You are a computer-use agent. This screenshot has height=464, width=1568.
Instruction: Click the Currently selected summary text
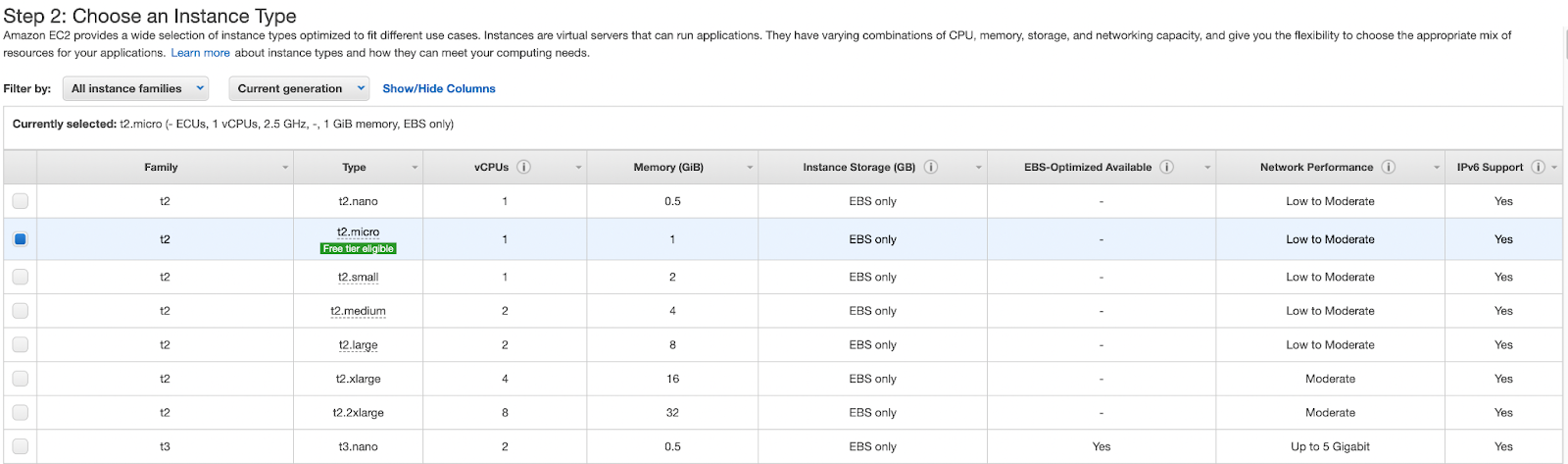point(233,124)
